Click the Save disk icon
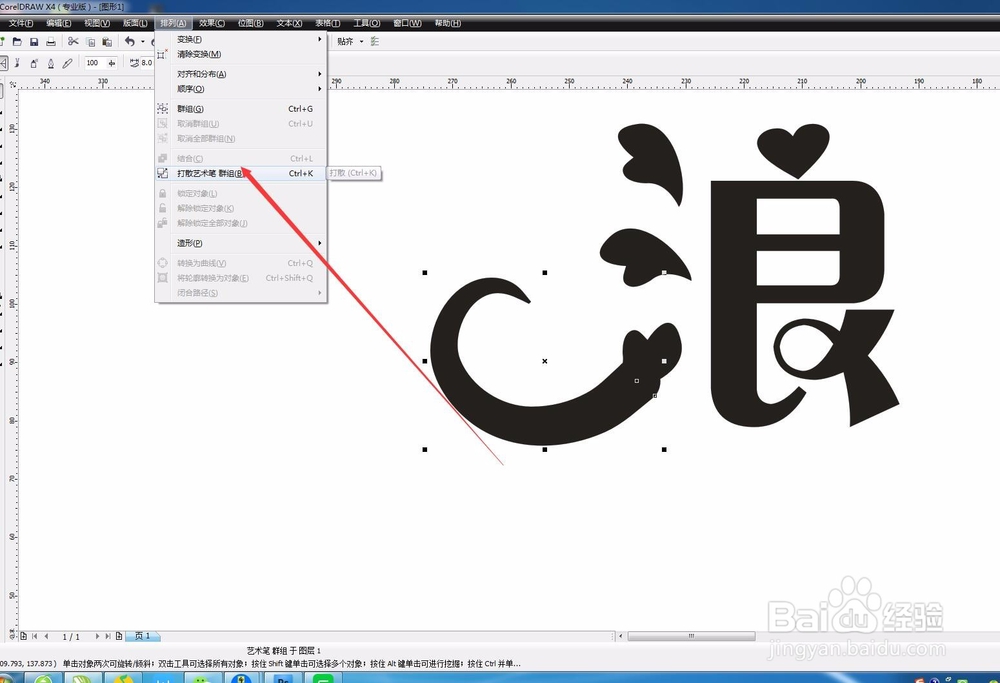The width and height of the screenshot is (1000, 683). (34, 42)
